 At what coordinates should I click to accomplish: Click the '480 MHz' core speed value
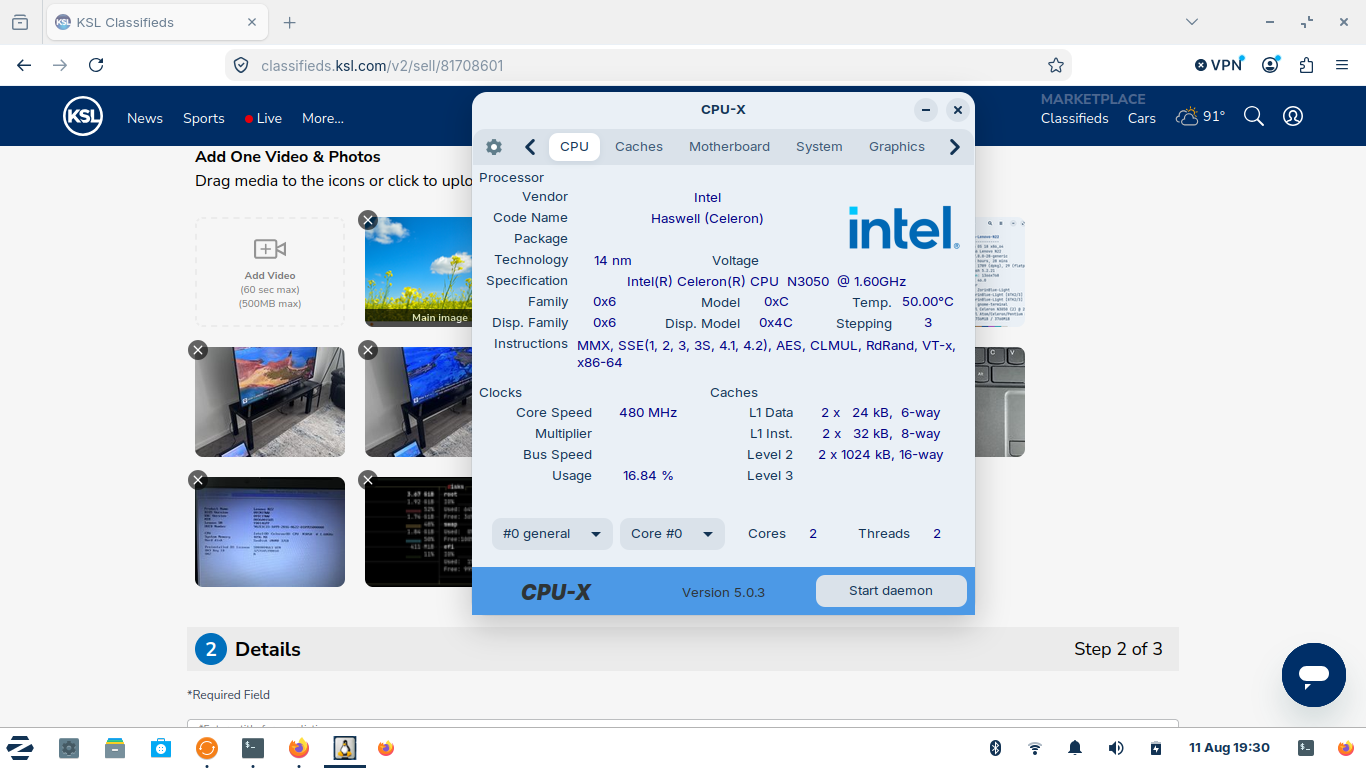tap(648, 413)
